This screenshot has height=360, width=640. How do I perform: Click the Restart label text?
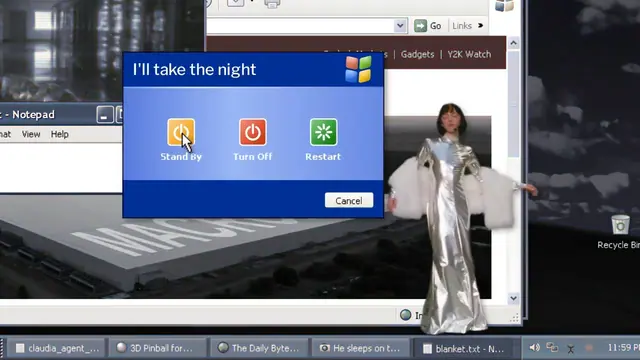click(x=323, y=157)
